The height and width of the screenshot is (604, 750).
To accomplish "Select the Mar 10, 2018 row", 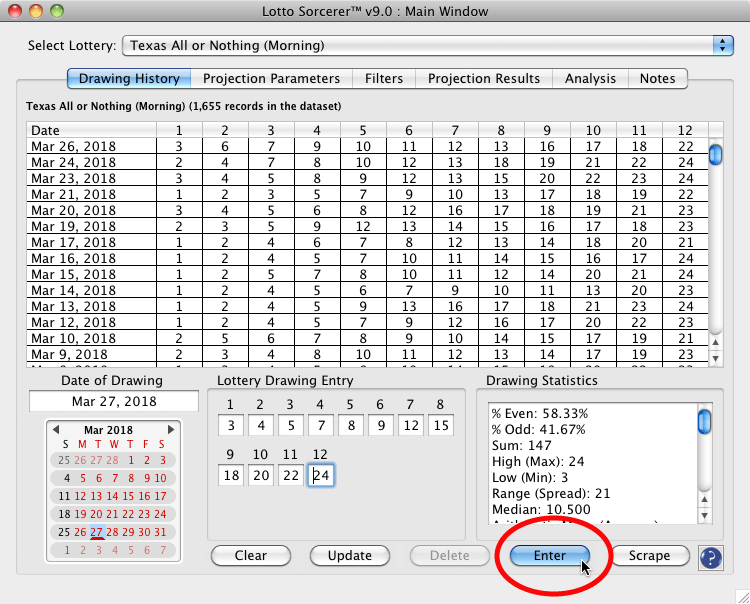I will tap(367, 339).
